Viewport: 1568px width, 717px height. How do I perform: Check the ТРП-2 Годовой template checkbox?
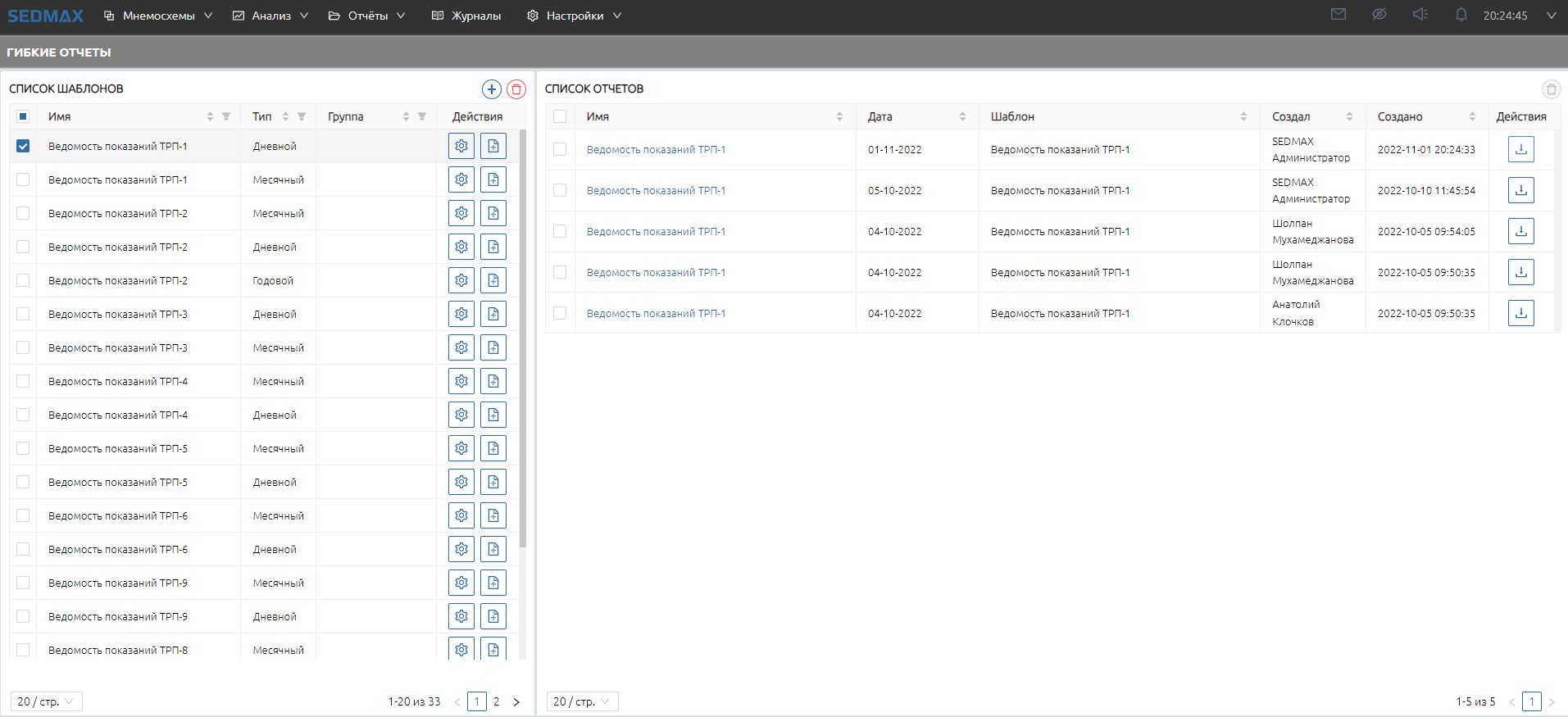coord(23,280)
